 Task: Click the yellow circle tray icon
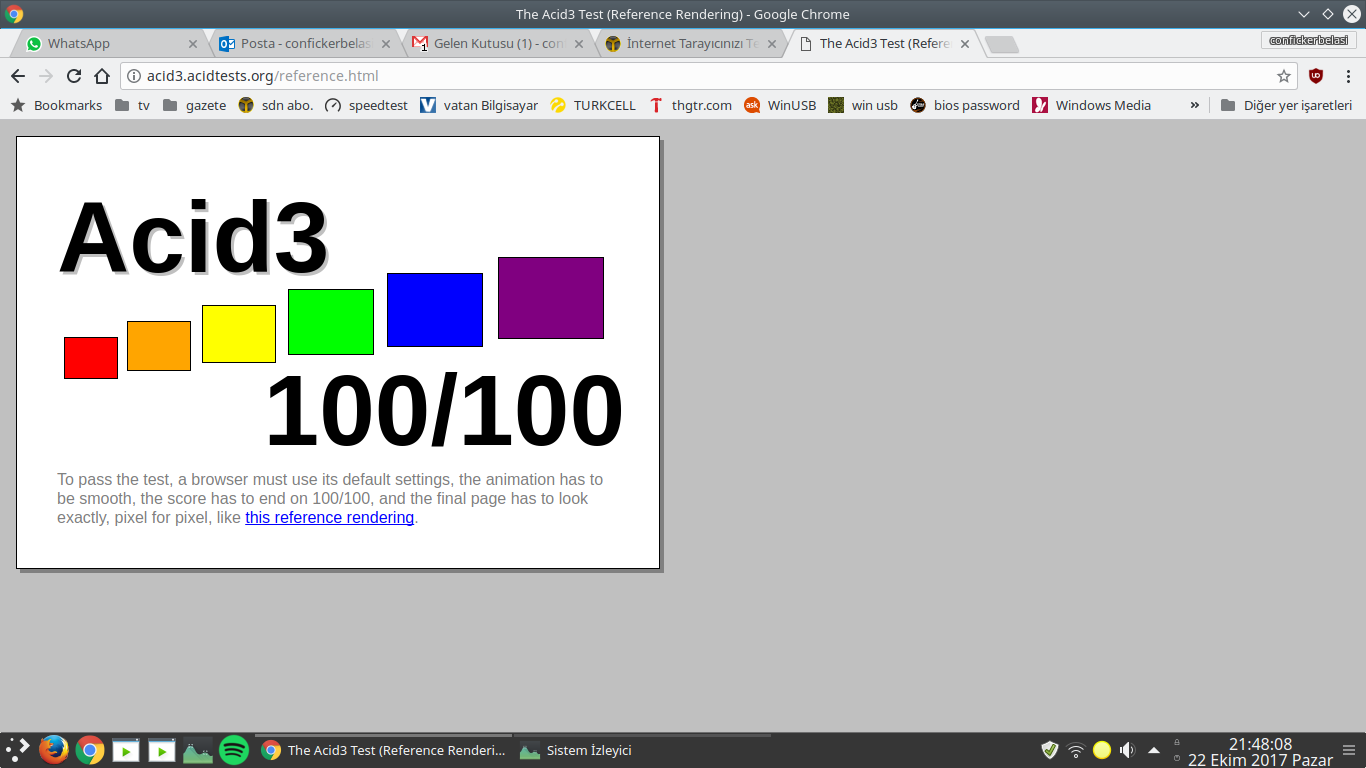1102,750
